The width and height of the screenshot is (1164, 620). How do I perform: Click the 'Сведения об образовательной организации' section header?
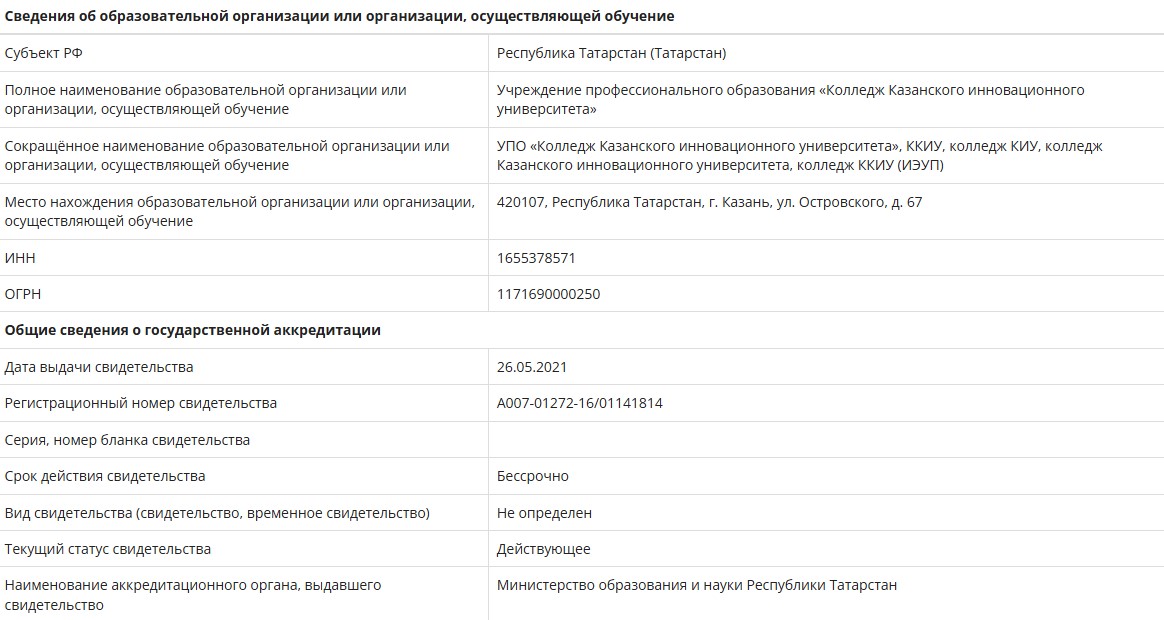340,16
